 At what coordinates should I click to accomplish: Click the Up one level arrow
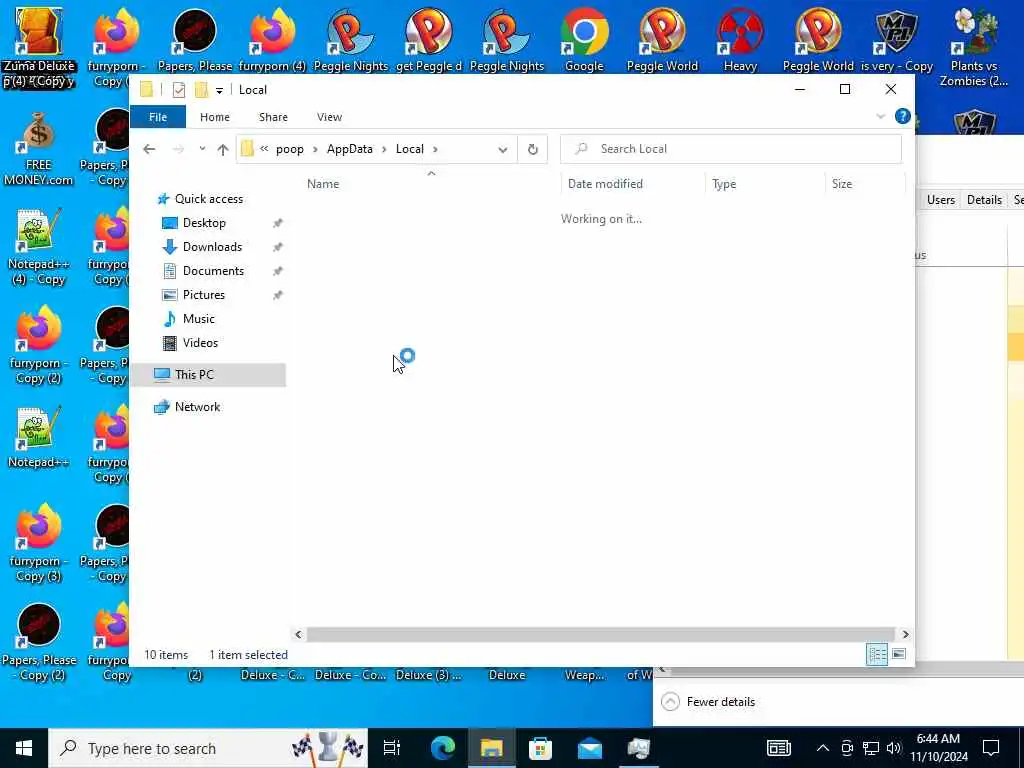coord(223,150)
